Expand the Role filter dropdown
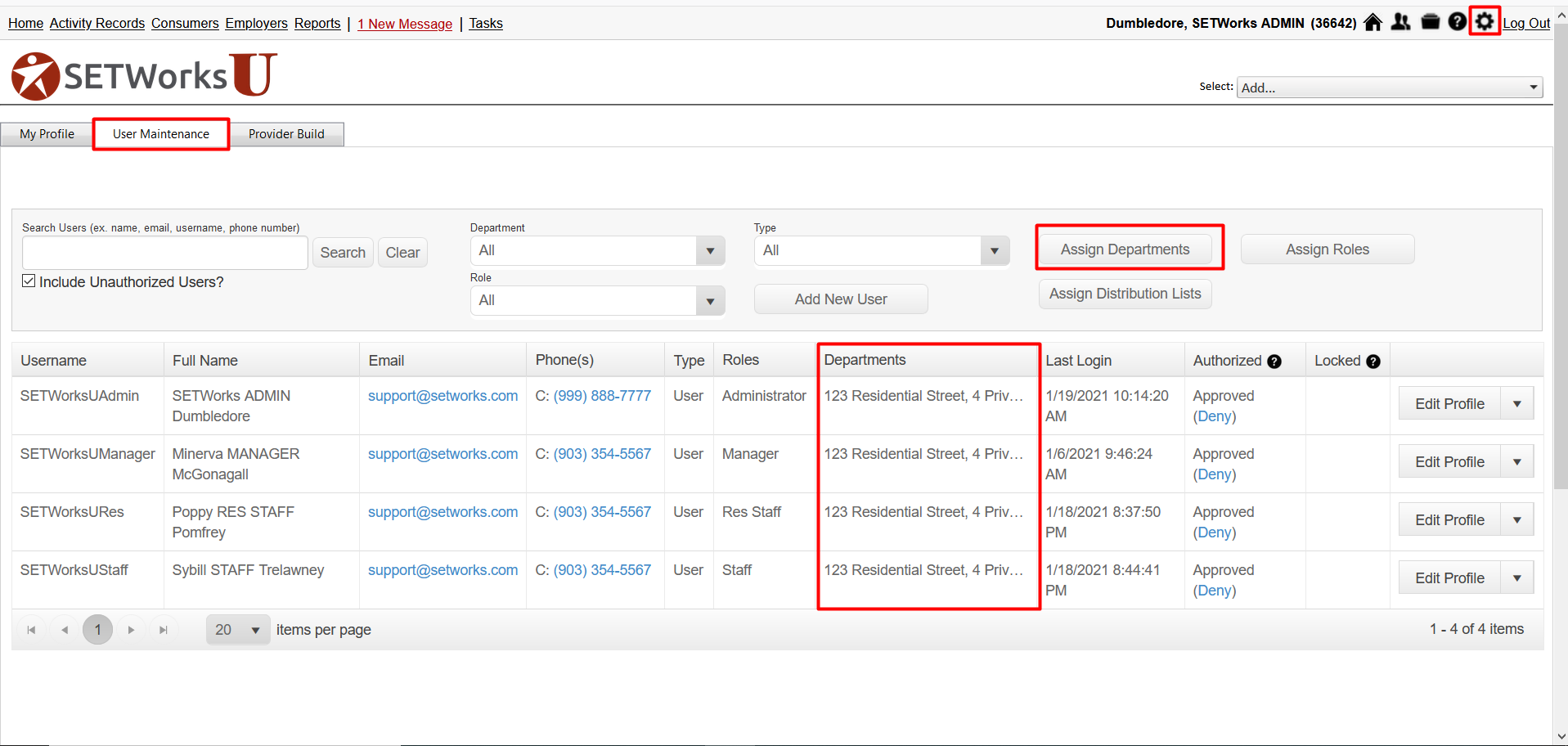Screen dimensions: 1568x746 click(710, 301)
